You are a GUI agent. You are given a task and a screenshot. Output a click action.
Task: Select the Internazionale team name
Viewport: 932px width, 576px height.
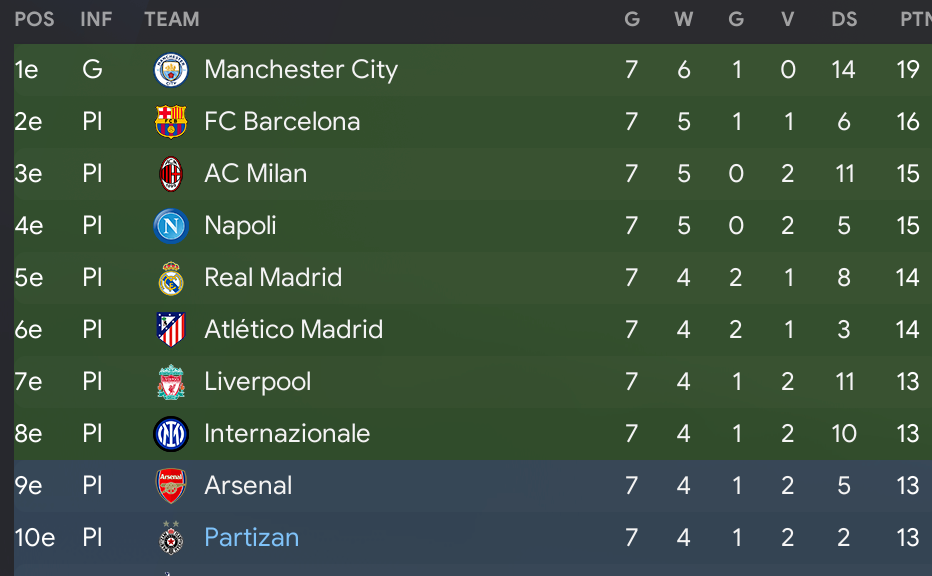pos(287,434)
